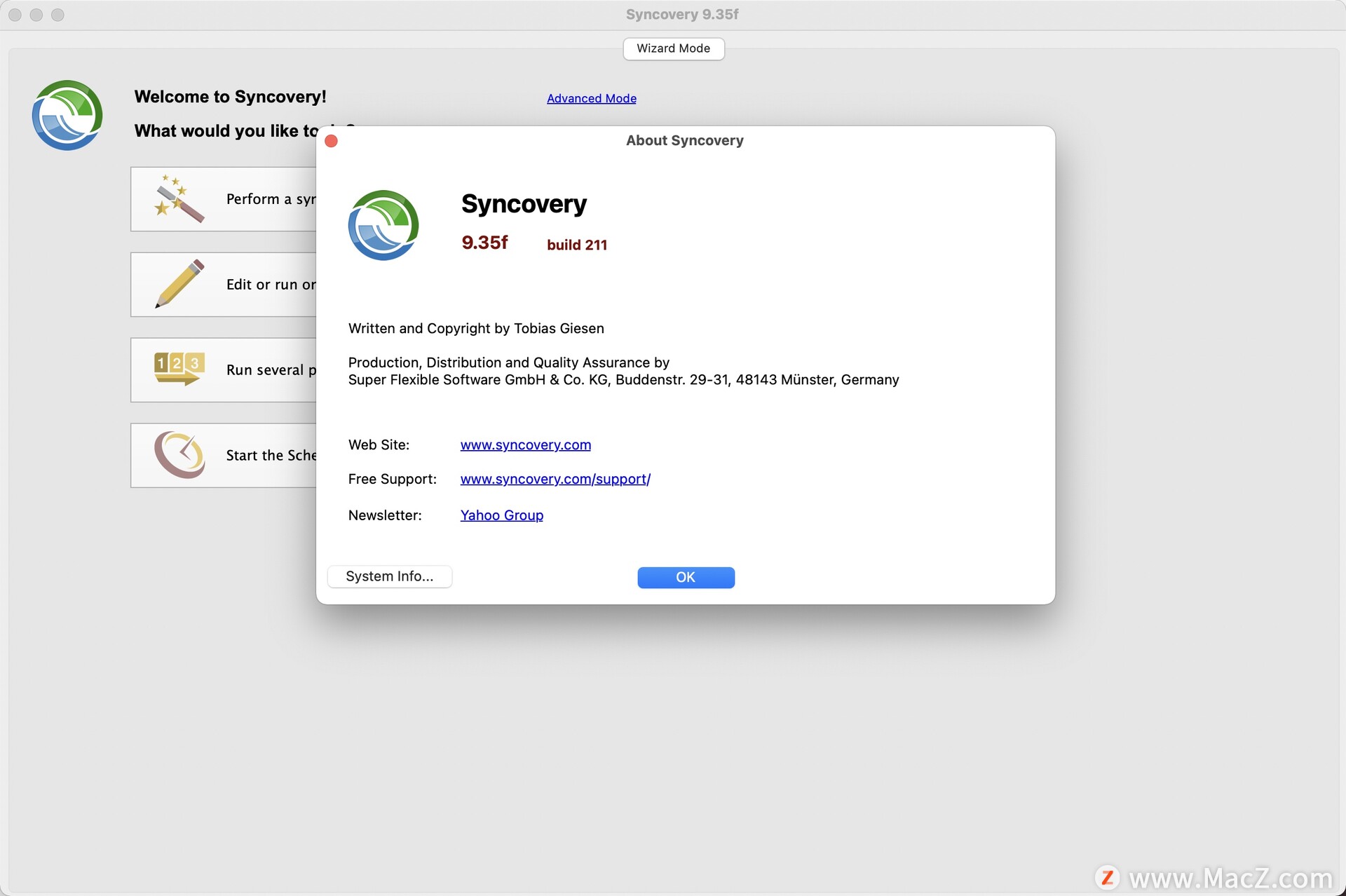Click the 9.35f version number
Screen dimensions: 1346x896
pos(484,243)
